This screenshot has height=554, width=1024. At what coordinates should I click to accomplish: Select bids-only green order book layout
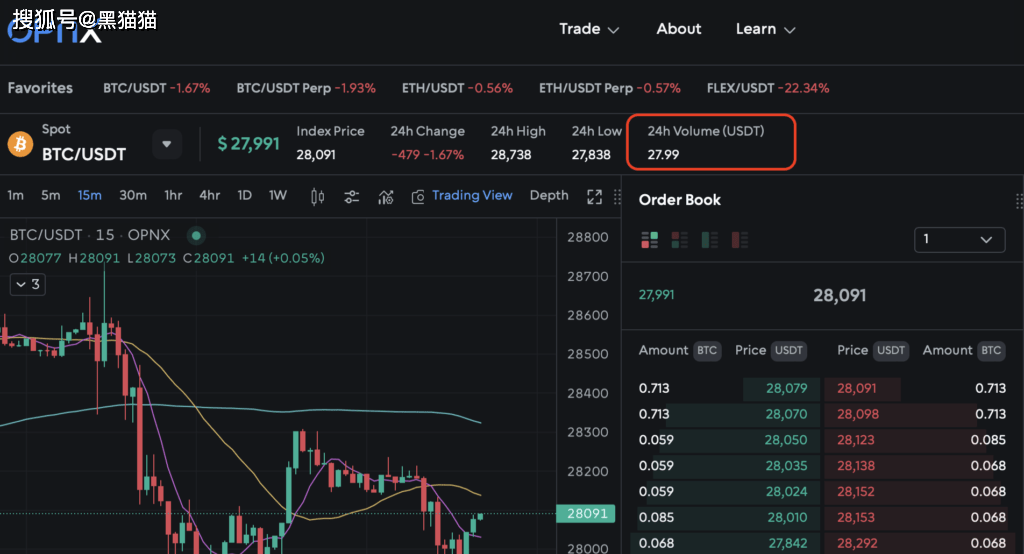[x=710, y=240]
